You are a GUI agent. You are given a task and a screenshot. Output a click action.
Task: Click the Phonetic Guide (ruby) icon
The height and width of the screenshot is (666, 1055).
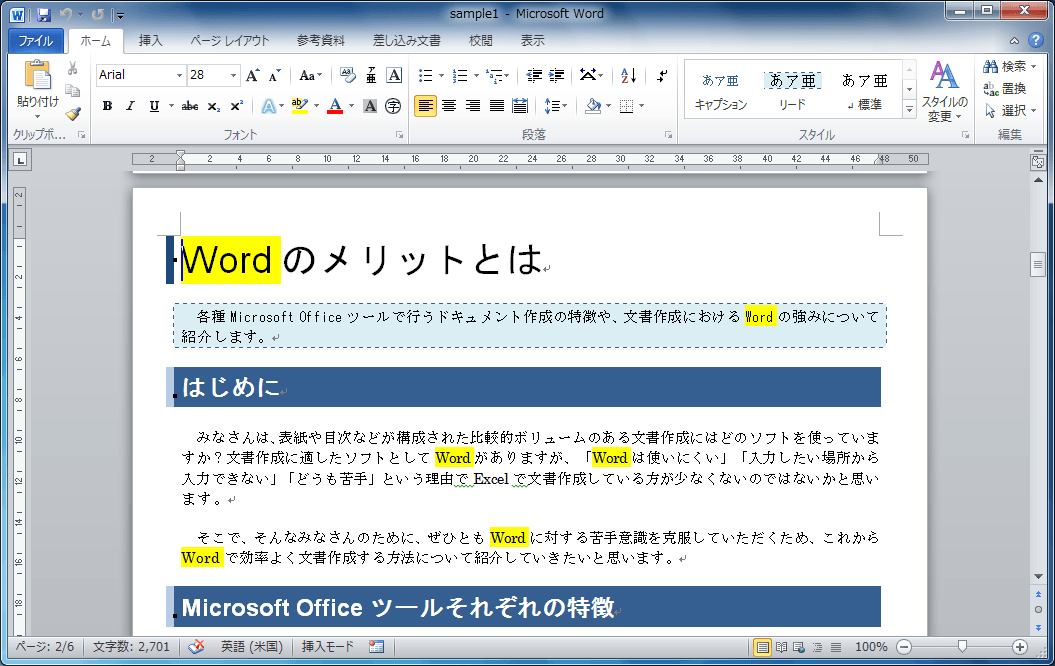point(371,75)
